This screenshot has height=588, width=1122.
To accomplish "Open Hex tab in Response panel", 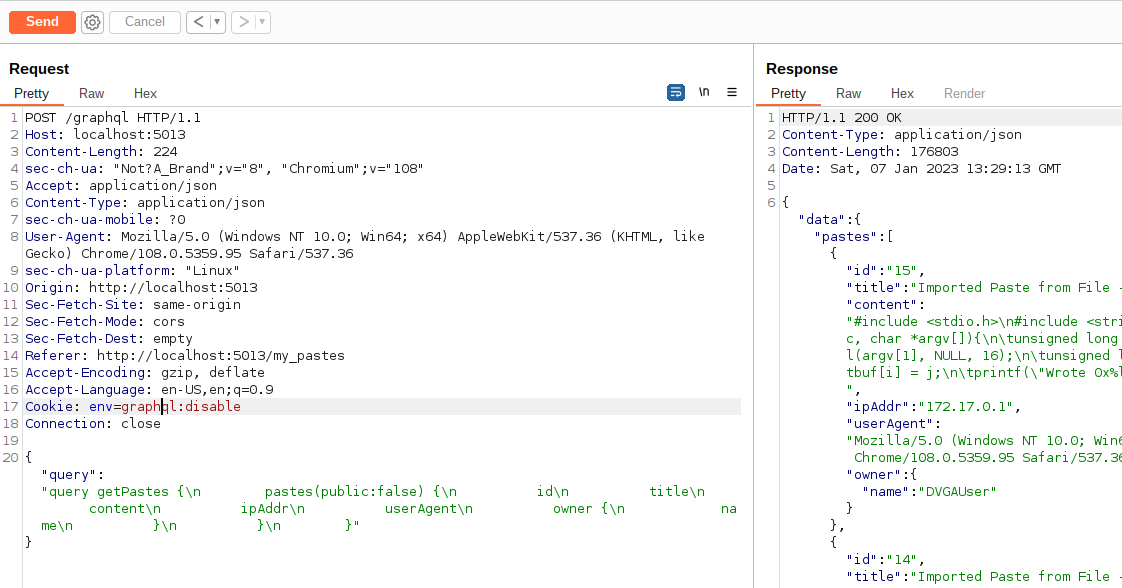I will tap(902, 93).
